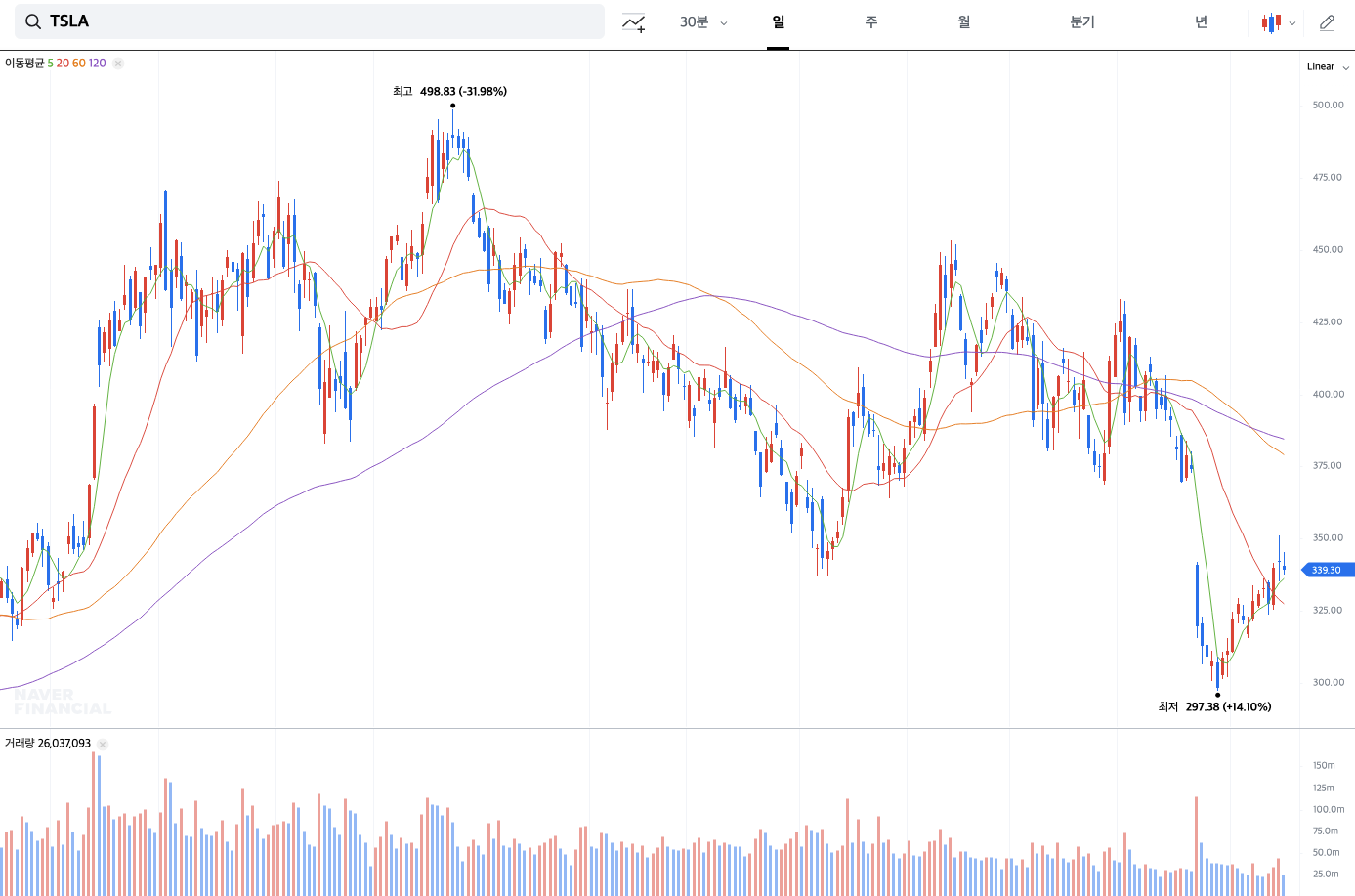
Task: Click the 475.00 price axis label
Action: click(1329, 178)
